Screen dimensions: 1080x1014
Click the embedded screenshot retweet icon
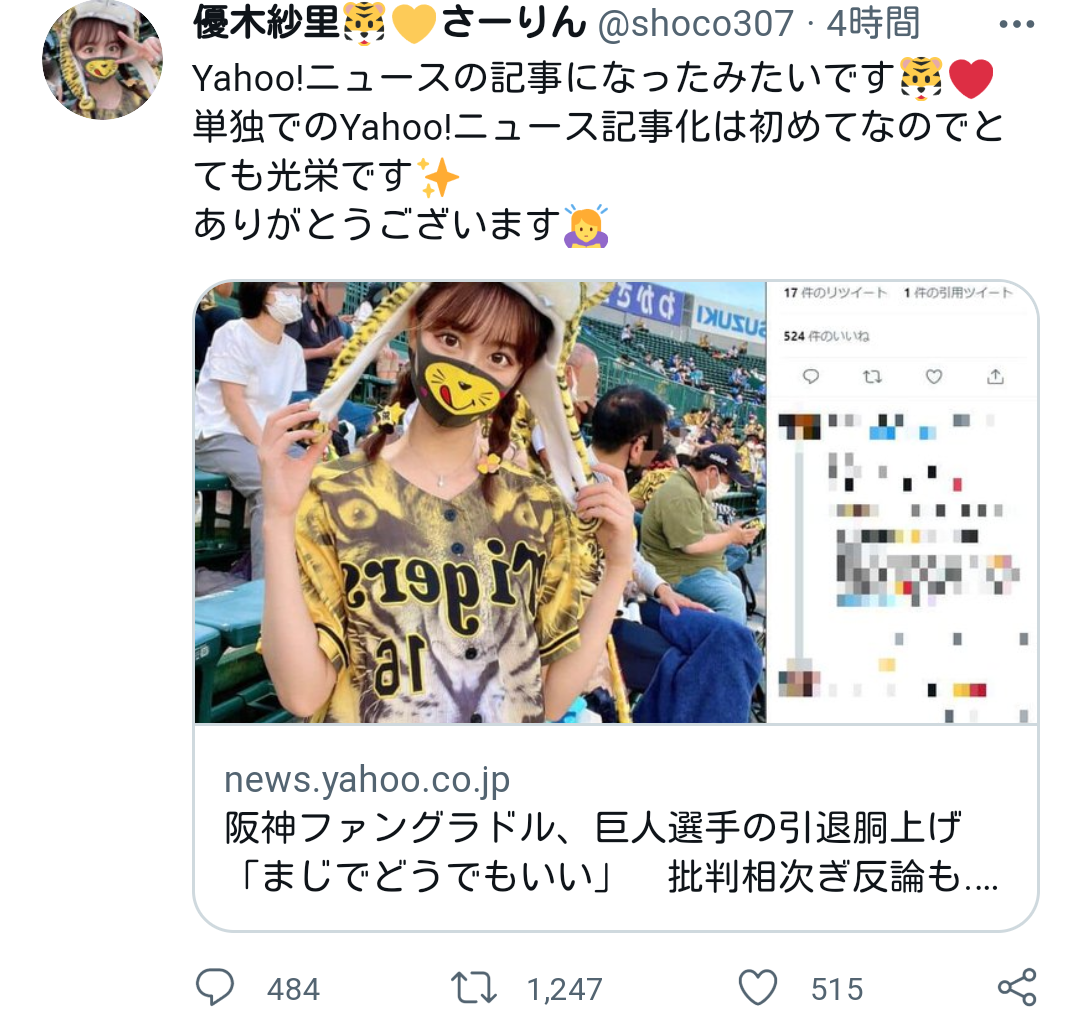pos(872,376)
